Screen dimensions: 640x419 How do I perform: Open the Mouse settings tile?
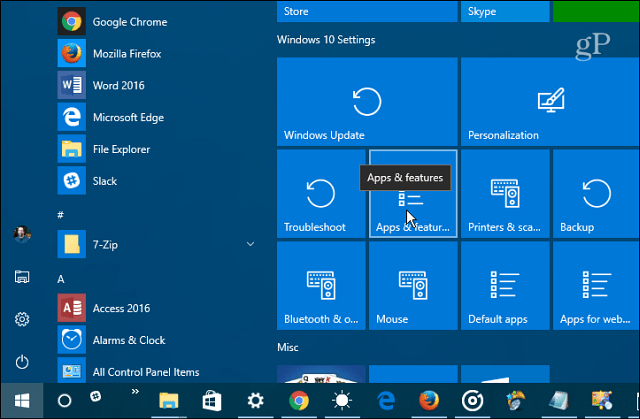pyautogui.click(x=413, y=286)
